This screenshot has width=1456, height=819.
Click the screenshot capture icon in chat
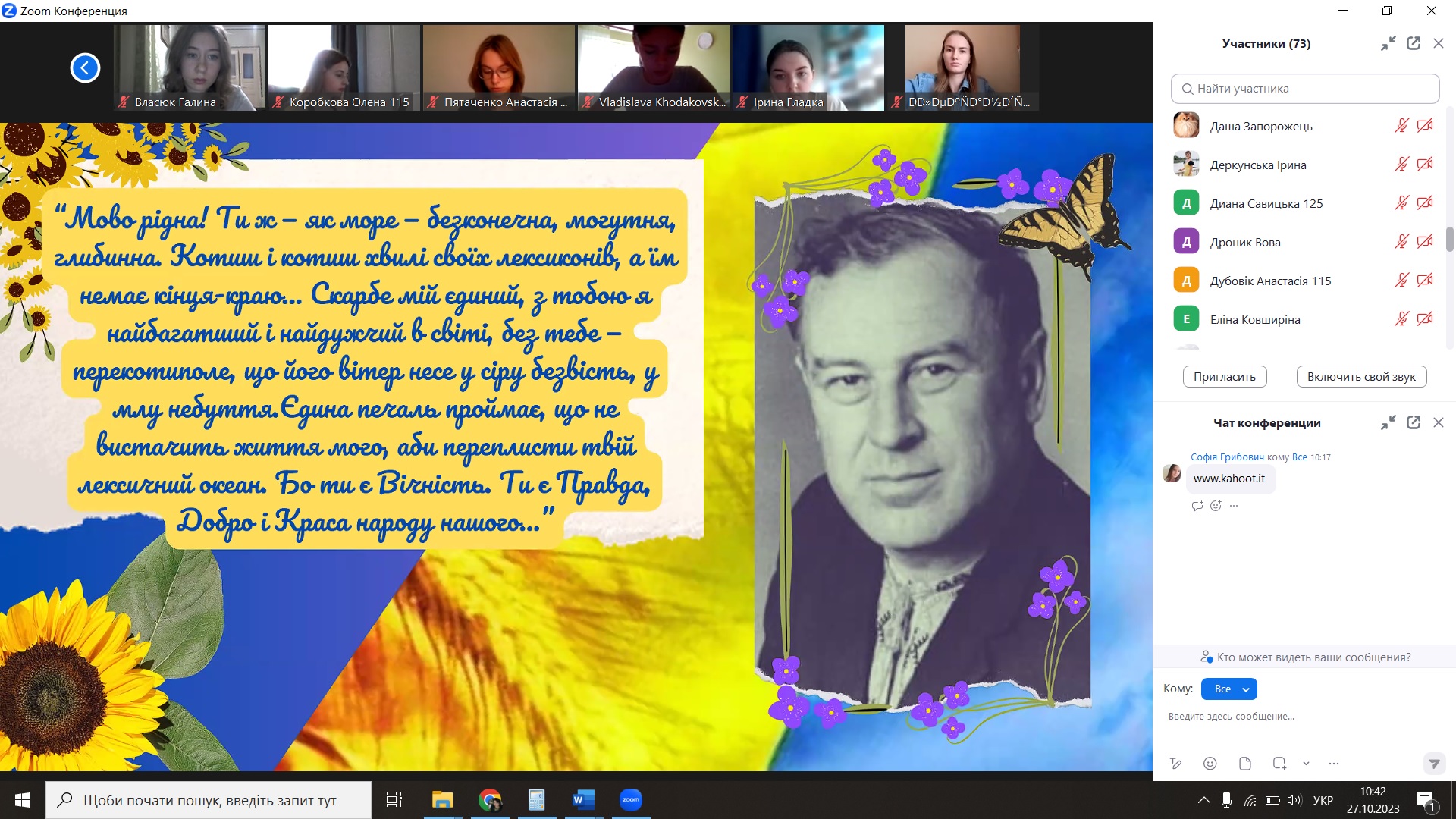click(x=1279, y=764)
